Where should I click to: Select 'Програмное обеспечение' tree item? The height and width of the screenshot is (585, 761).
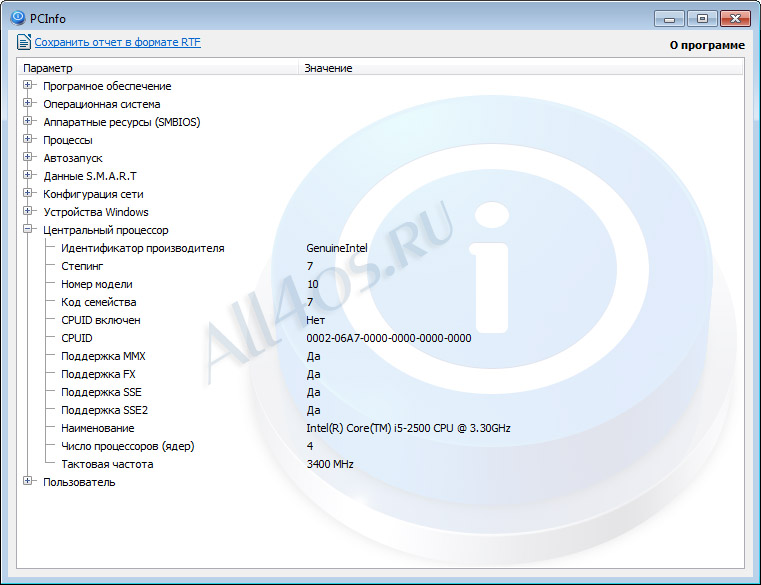(107, 86)
